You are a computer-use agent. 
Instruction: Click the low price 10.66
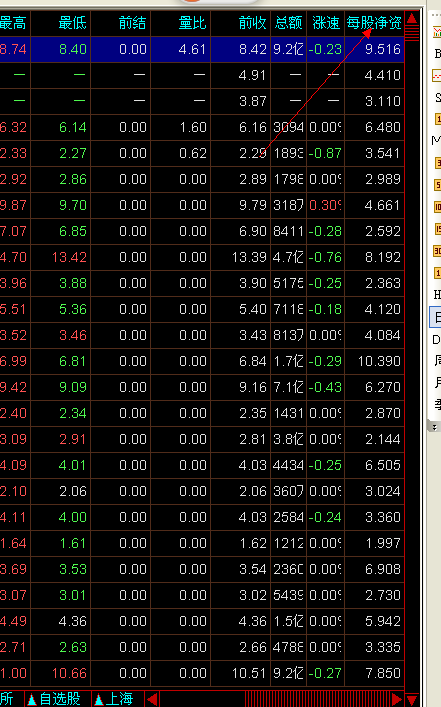pyautogui.click(x=69, y=673)
